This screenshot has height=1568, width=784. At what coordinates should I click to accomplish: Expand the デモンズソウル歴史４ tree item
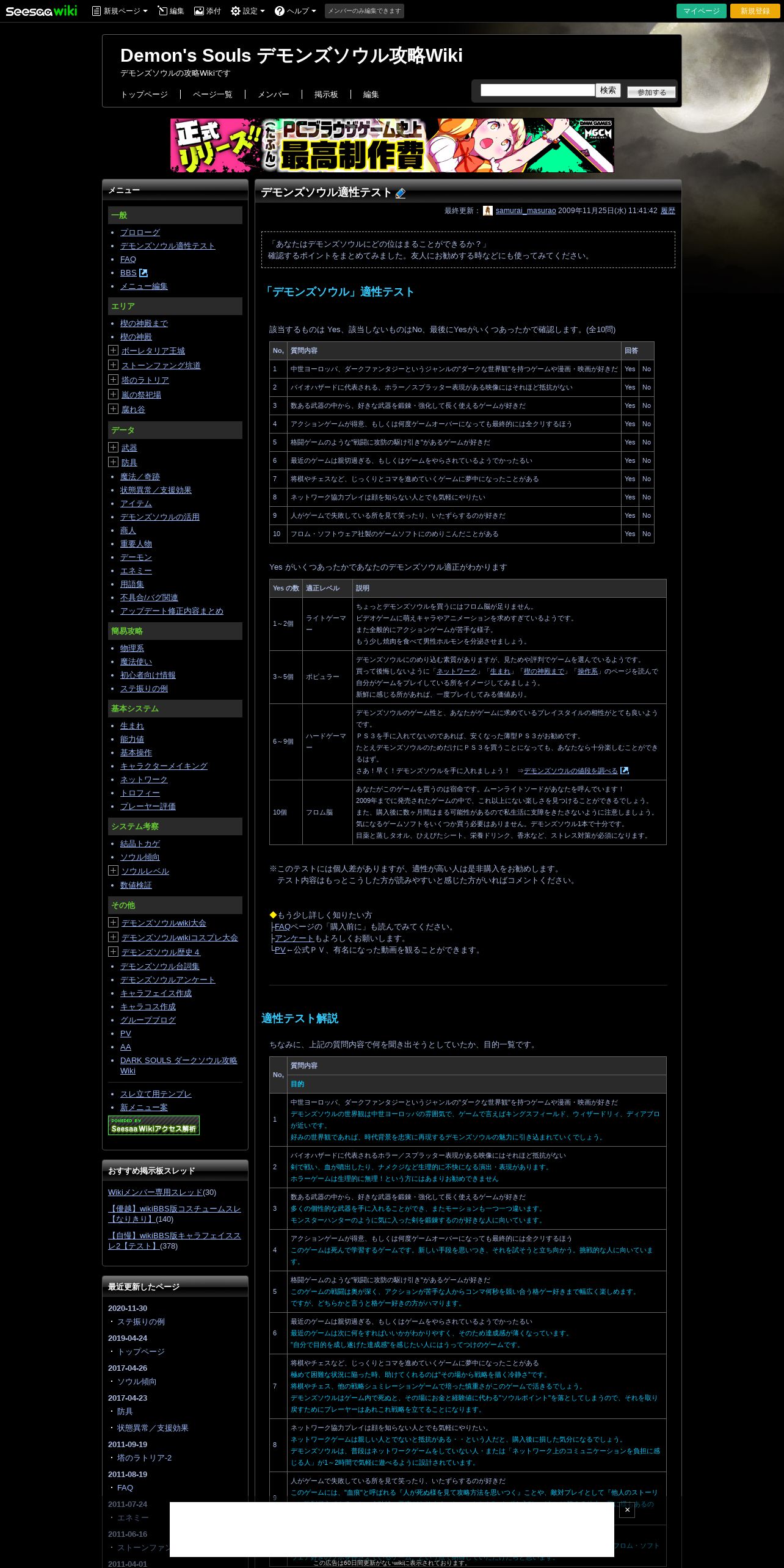click(113, 952)
